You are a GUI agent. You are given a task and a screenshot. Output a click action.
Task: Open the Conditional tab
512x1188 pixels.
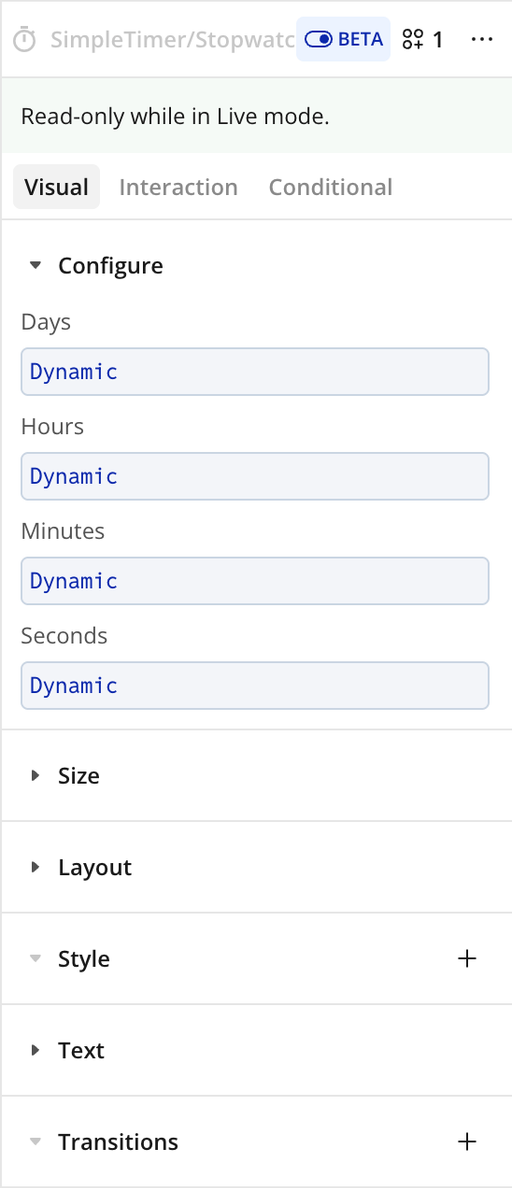coord(330,187)
